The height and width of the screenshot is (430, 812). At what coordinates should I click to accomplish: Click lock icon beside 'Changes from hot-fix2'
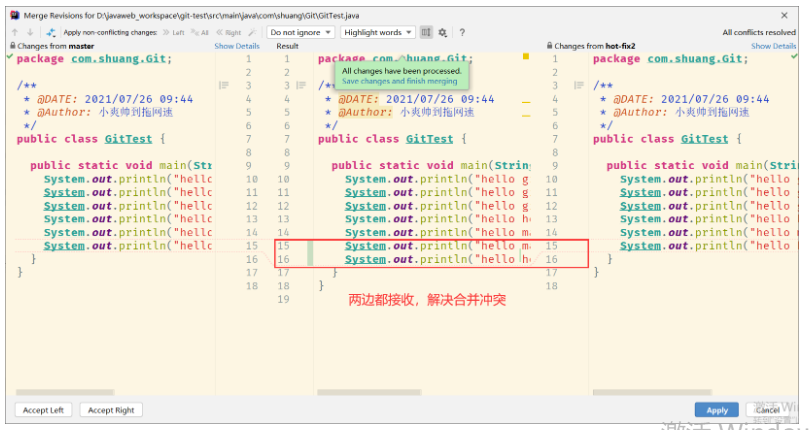pyautogui.click(x=549, y=46)
